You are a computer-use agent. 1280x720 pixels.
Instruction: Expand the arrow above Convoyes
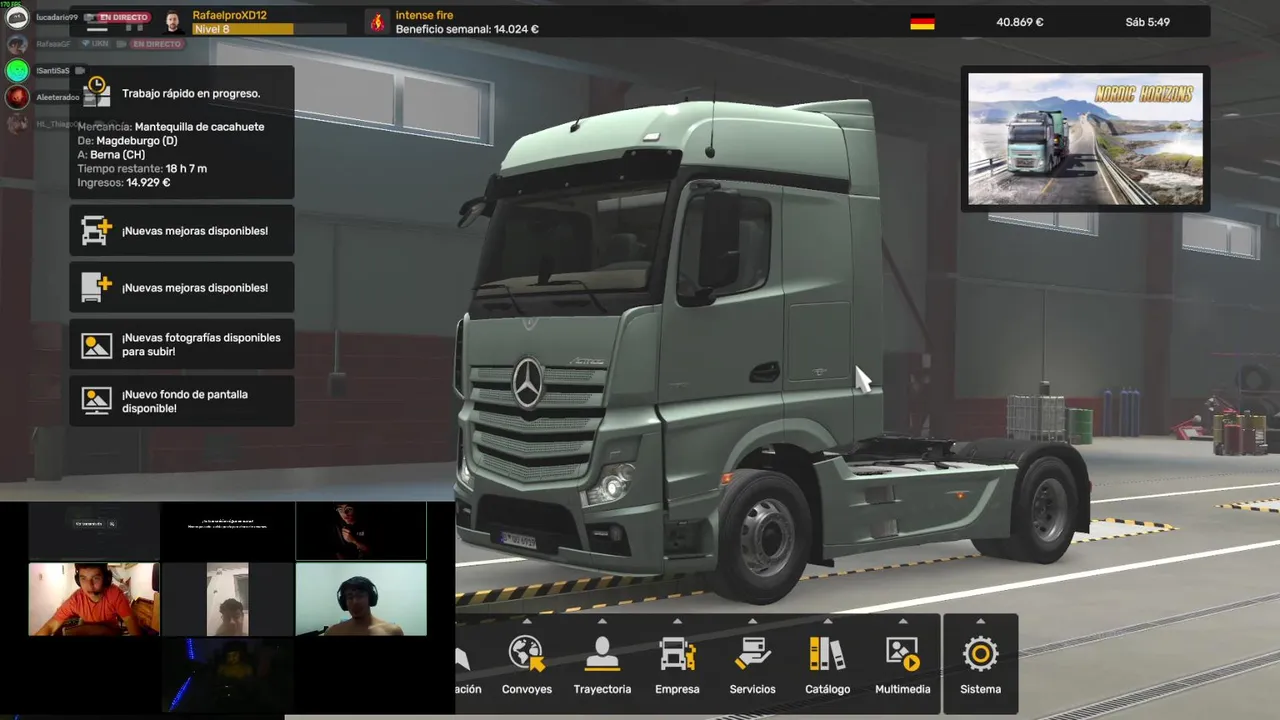[x=526, y=621]
